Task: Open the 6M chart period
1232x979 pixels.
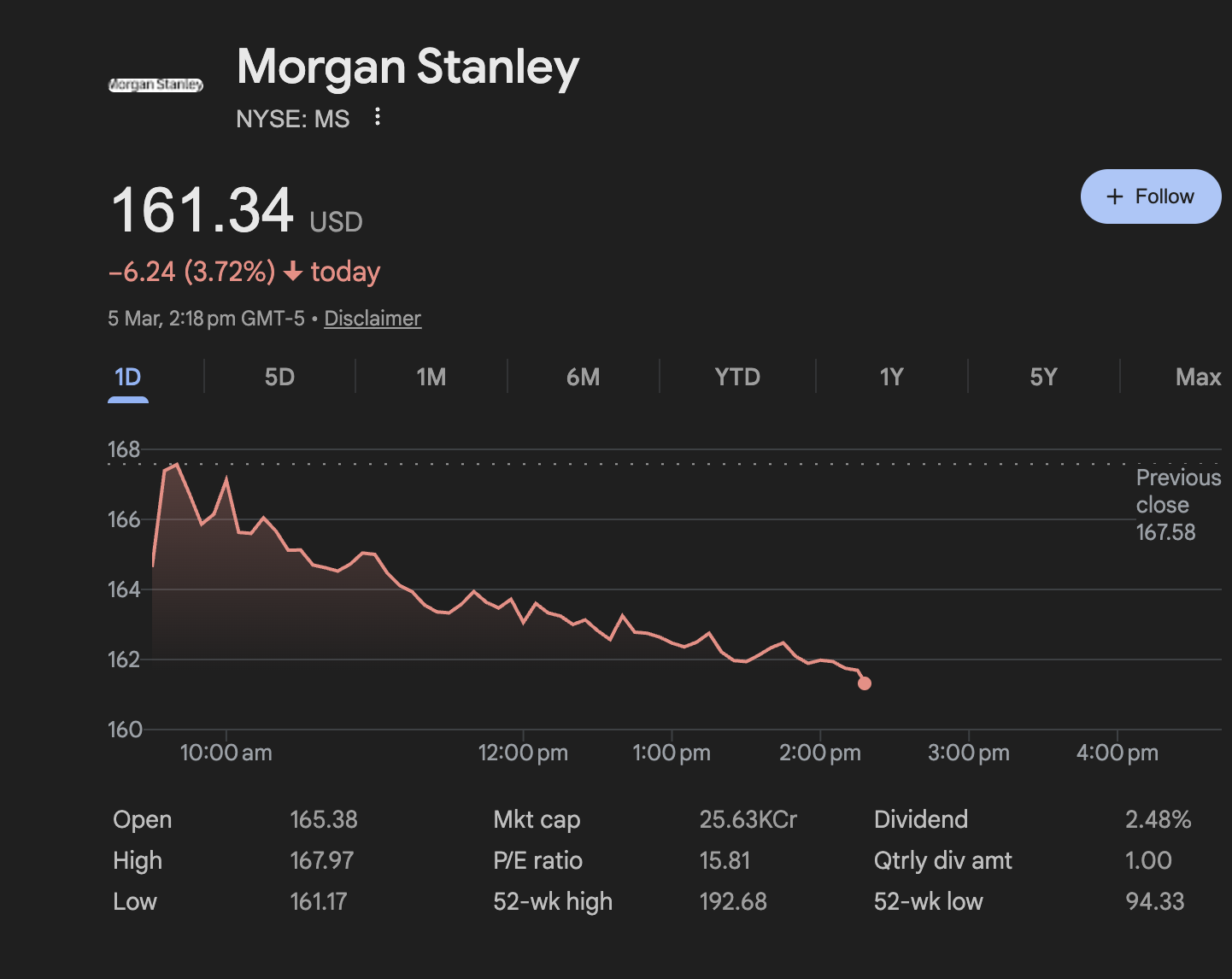Action: 584,377
